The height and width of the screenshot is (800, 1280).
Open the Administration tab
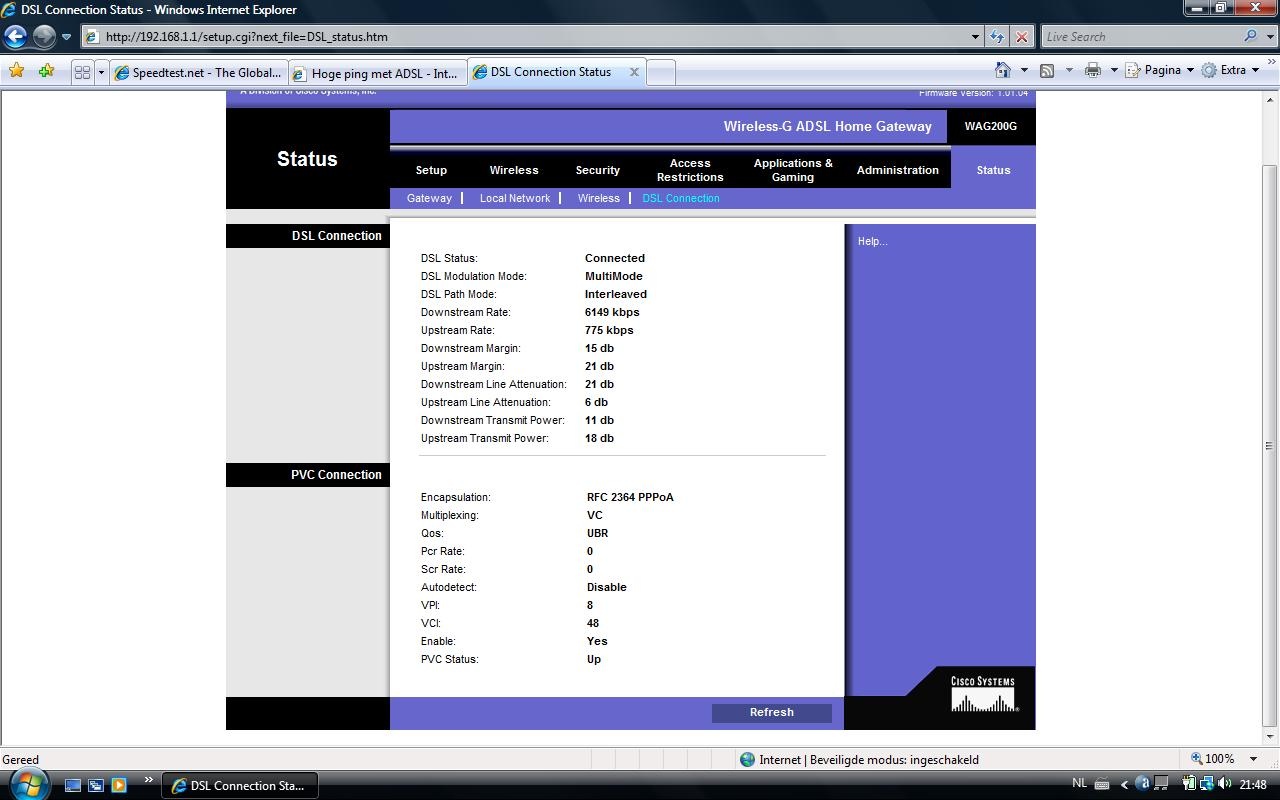pyautogui.click(x=898, y=170)
